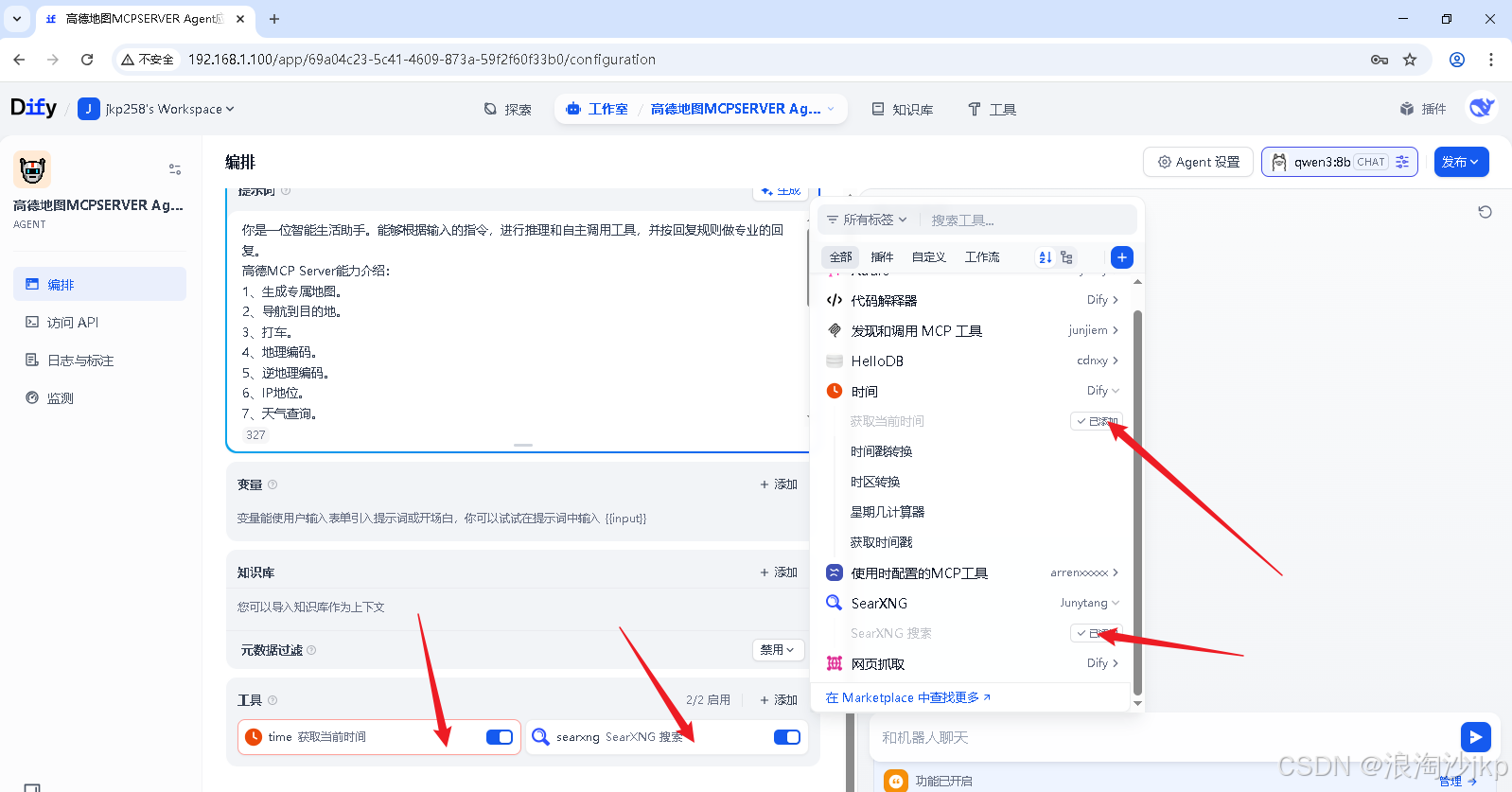Select the 自定义 tab in tool picker
Viewport: 1512px width, 792px height.
pyautogui.click(x=928, y=257)
